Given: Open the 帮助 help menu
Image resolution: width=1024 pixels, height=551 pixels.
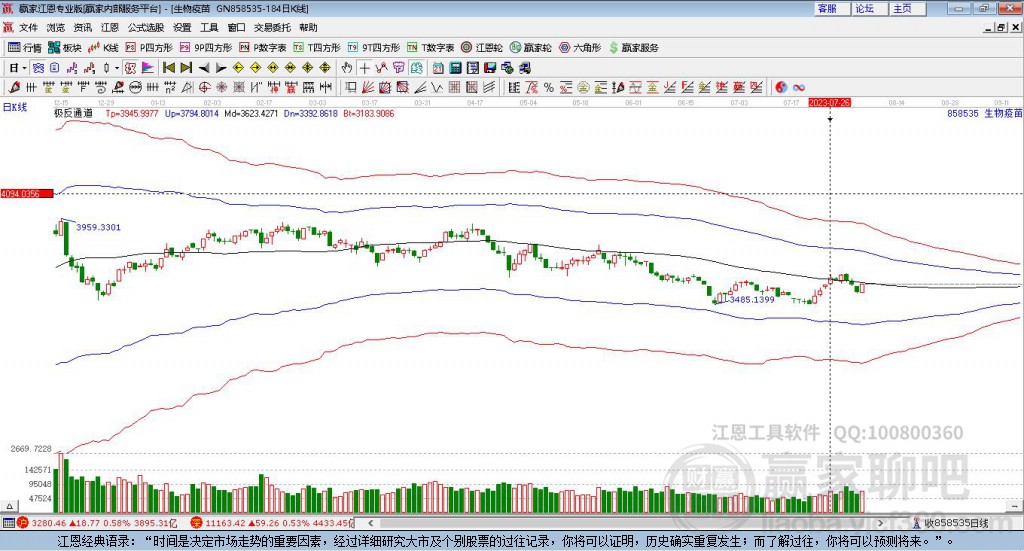Looking at the screenshot, I should tap(308, 27).
